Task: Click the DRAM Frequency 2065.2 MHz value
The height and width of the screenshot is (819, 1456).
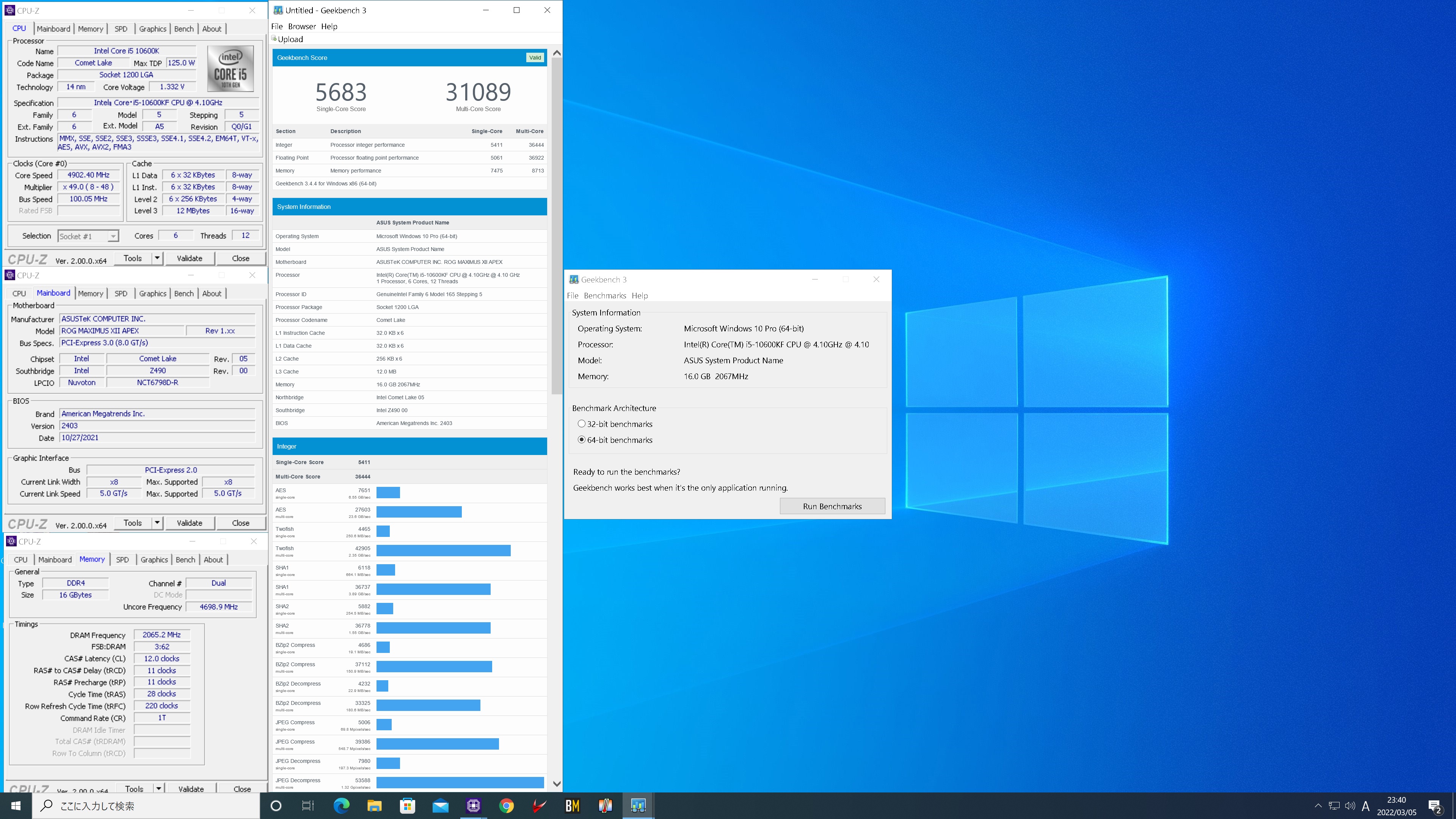Action: [x=162, y=635]
